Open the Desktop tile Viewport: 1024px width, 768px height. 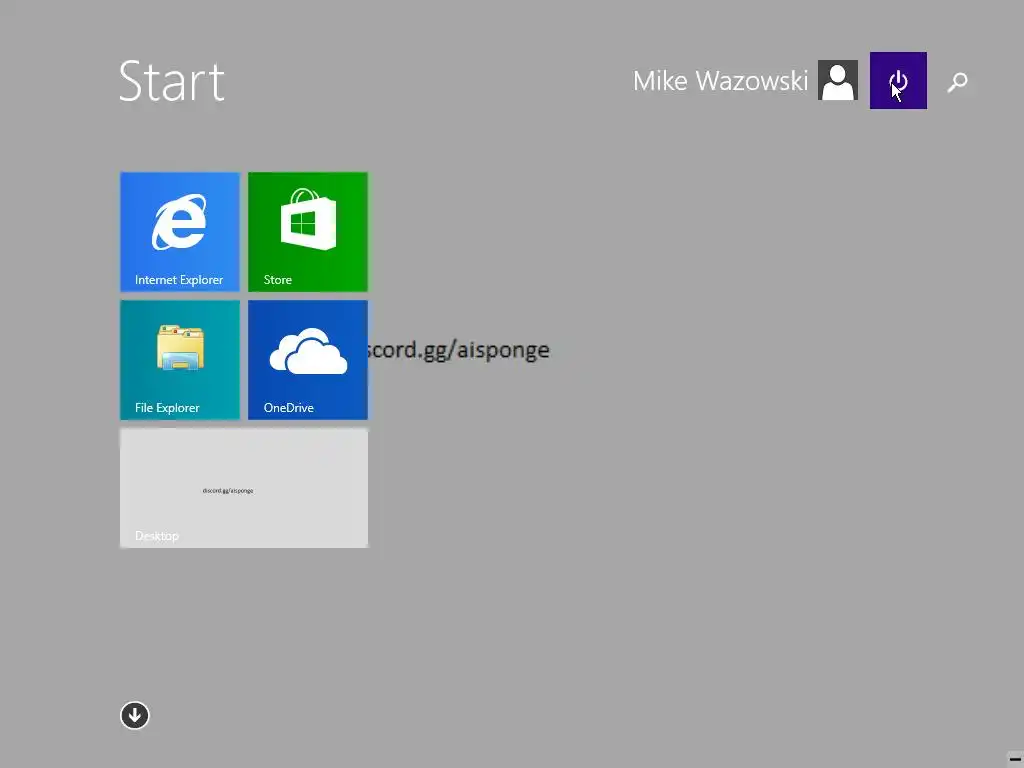(244, 488)
